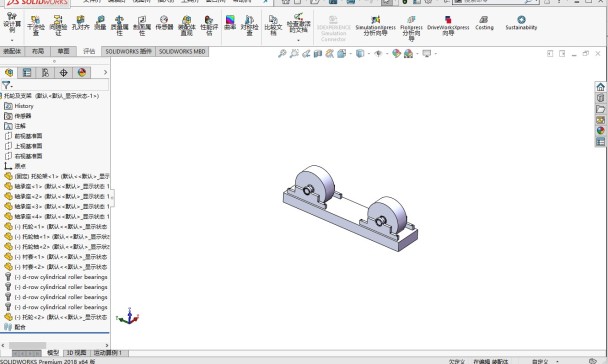Launch DriveWorksXpress 向导
Screen dimensions: 608x364
[x=448, y=26]
